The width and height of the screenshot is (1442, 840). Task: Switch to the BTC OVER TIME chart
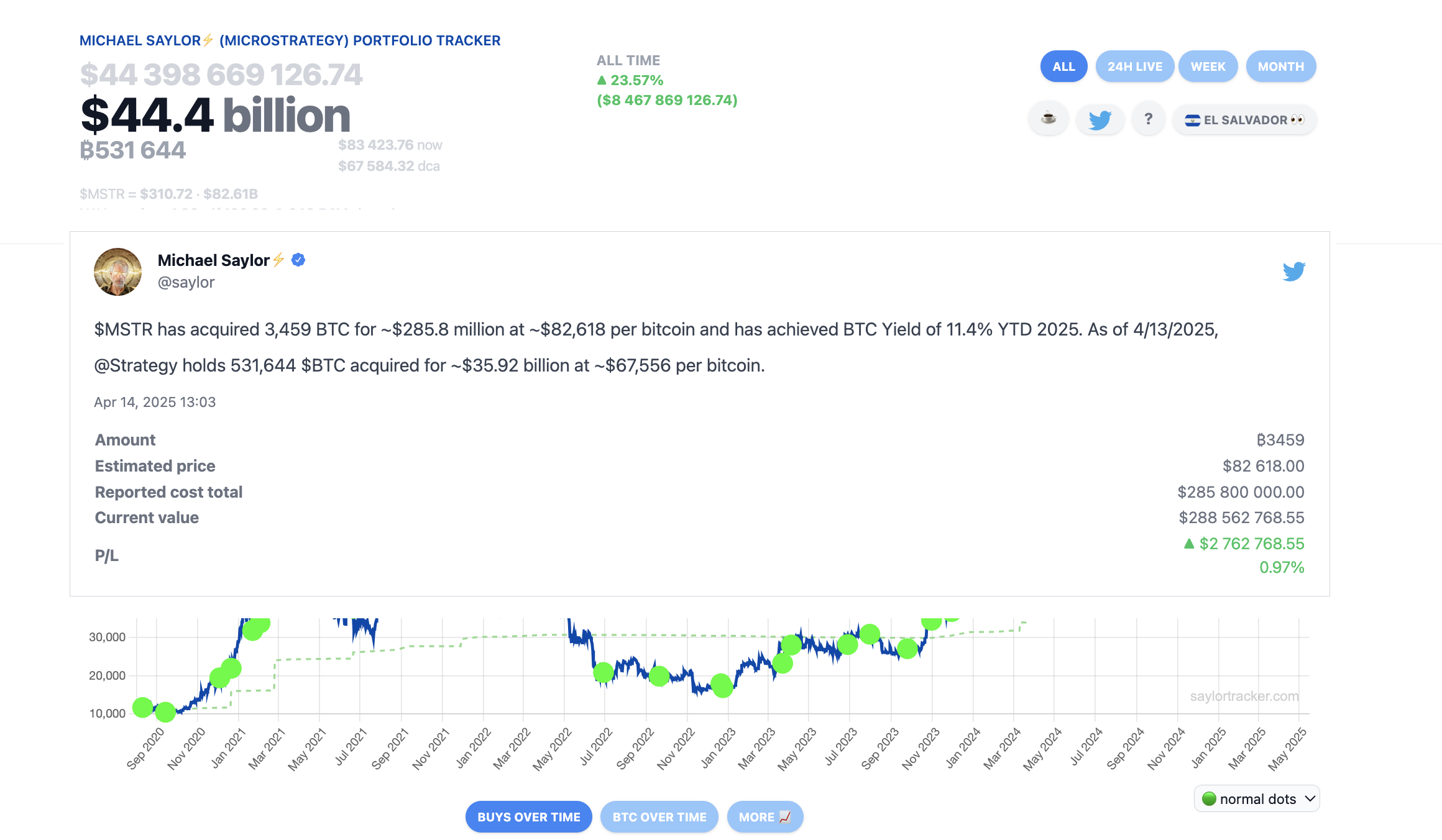[659, 817]
